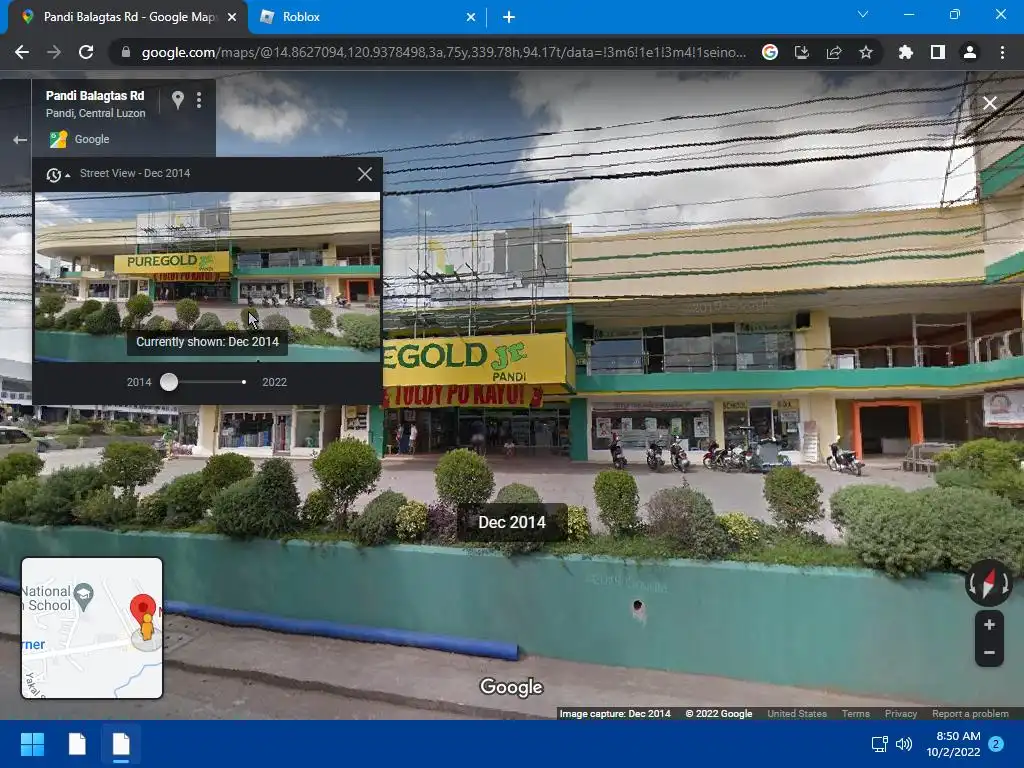1024x768 pixels.
Task: Open notification center badge showing 2
Action: (996, 744)
